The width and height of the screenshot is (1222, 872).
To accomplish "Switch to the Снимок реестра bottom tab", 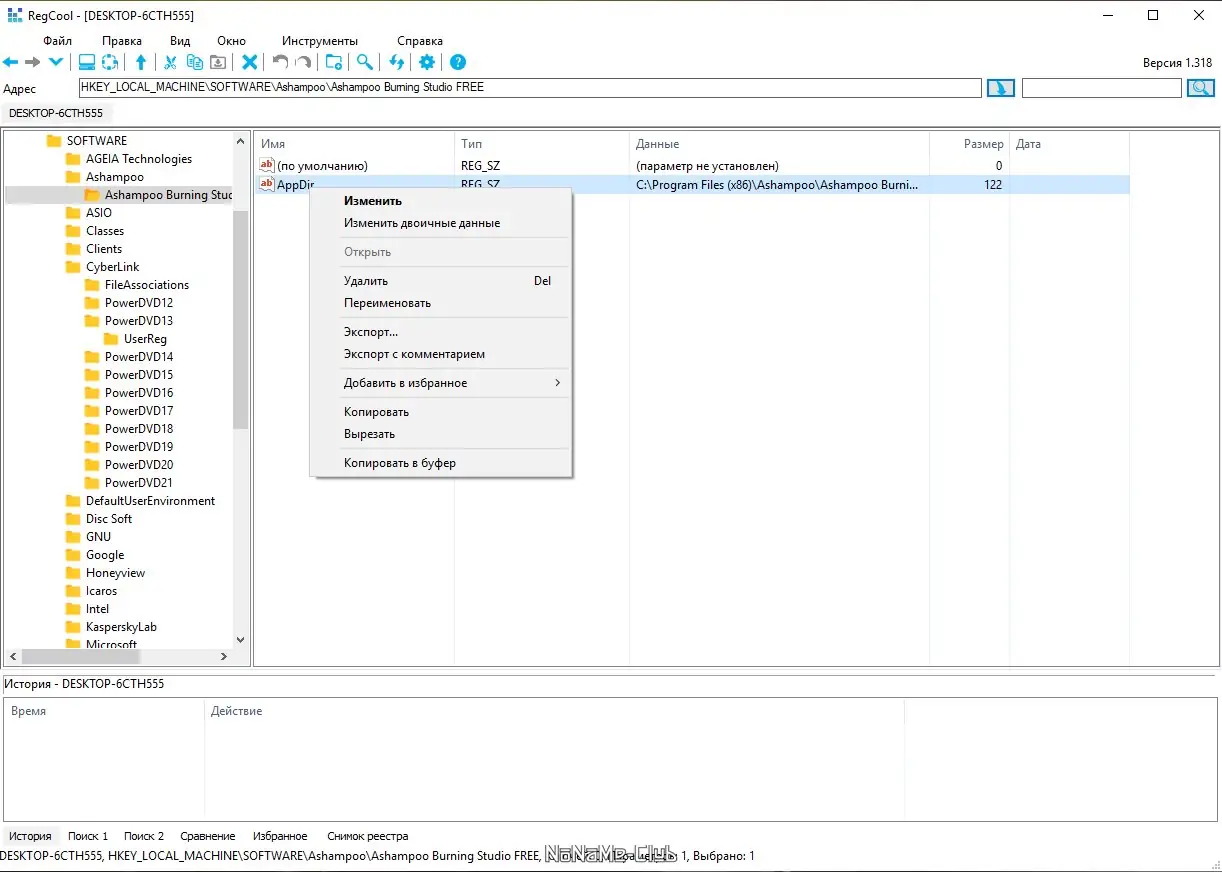I will click(367, 836).
